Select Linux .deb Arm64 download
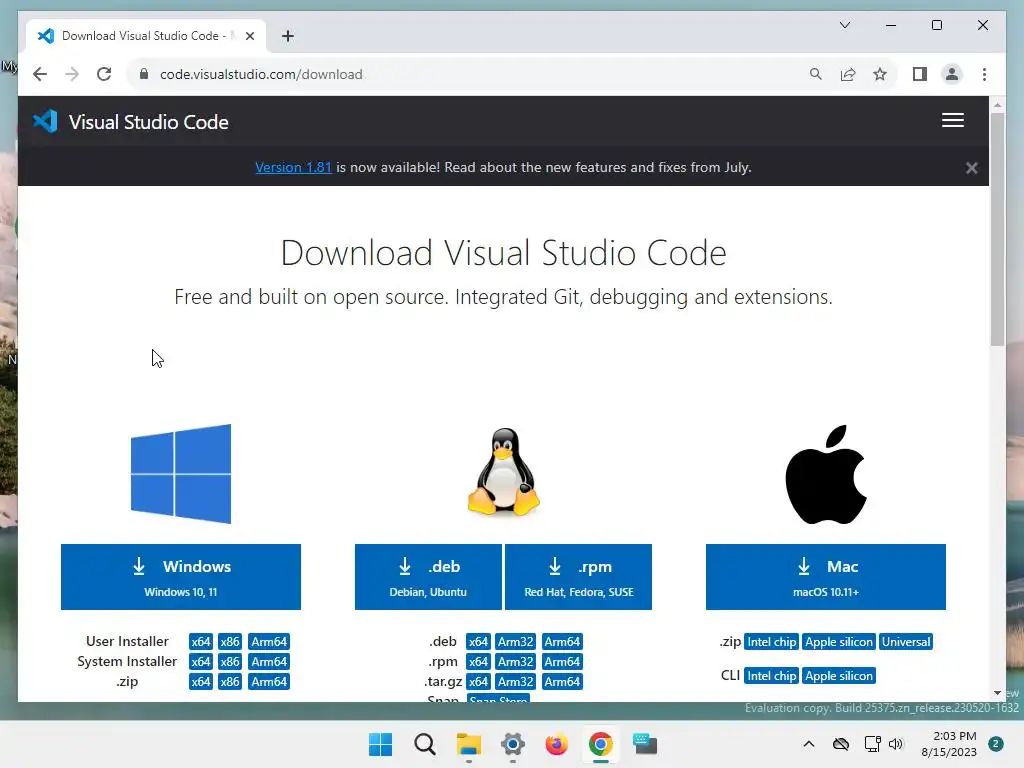Image resolution: width=1024 pixels, height=768 pixels. (x=562, y=641)
